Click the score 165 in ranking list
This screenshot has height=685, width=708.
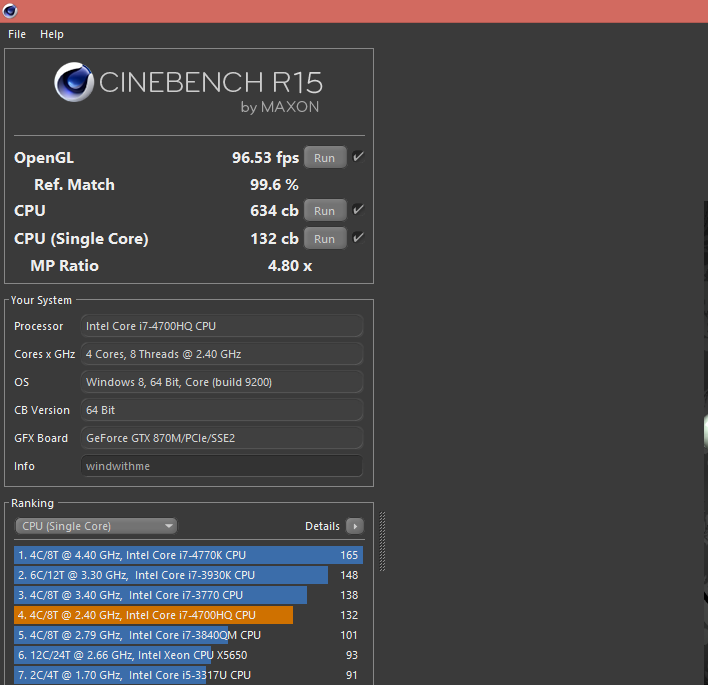tap(349, 555)
